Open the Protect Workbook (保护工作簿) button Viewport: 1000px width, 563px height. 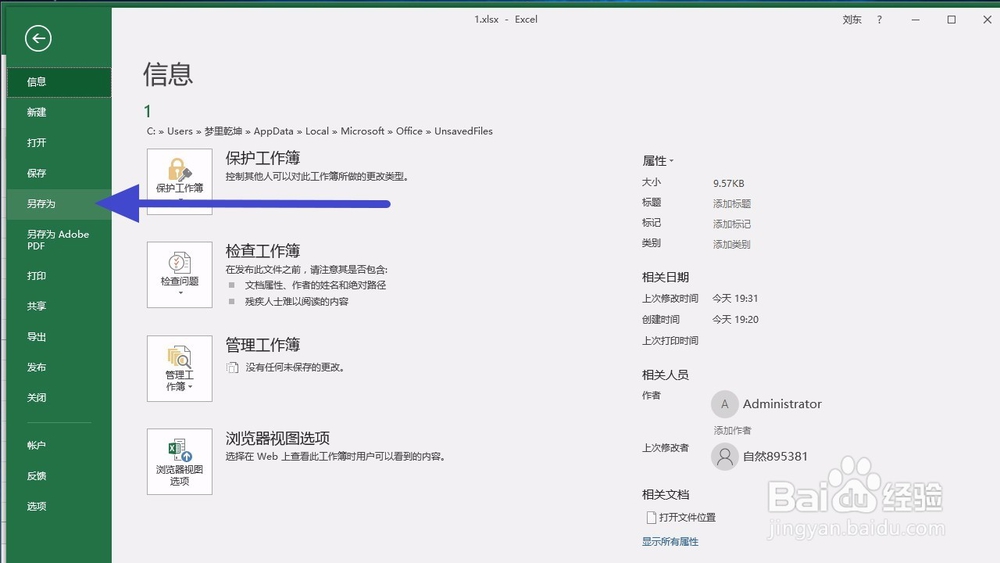[179, 181]
